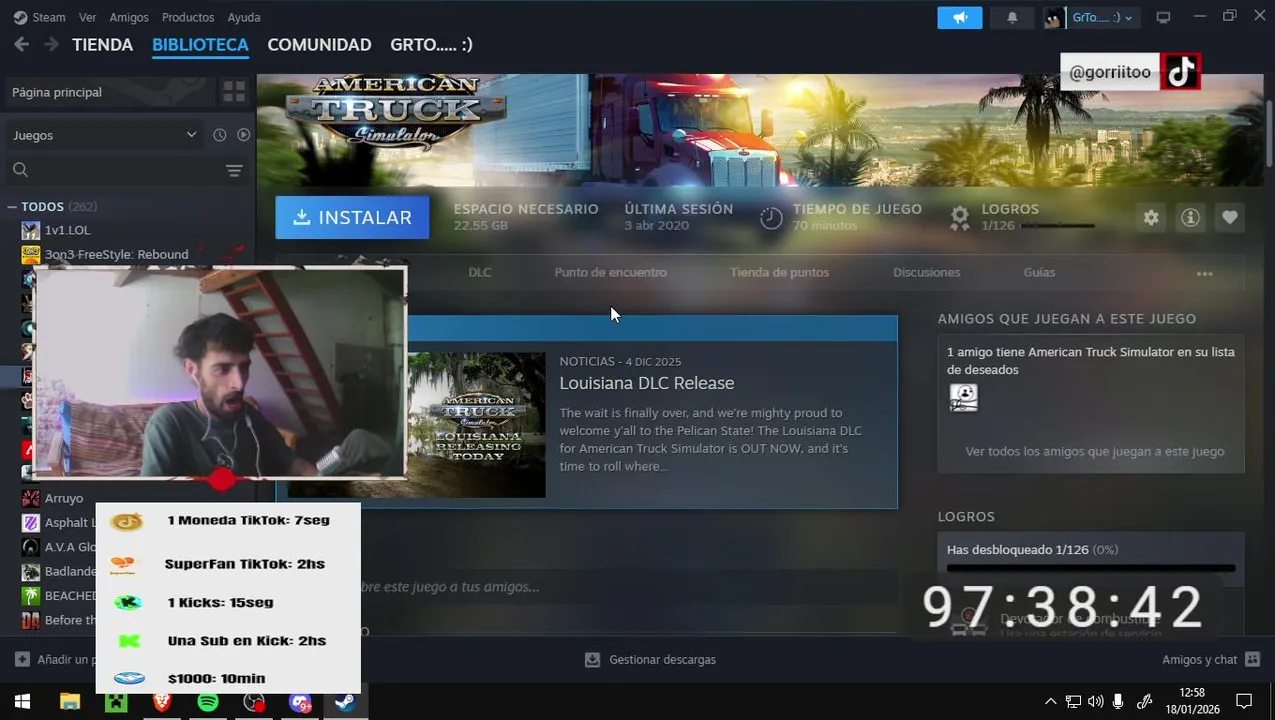Click Gestionar descargas at bottom

pos(650,660)
